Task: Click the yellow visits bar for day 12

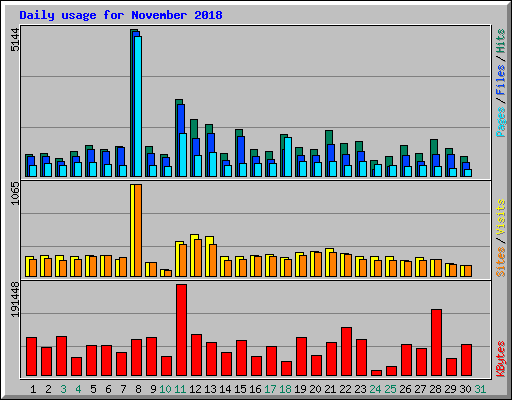Action: pyautogui.click(x=193, y=255)
